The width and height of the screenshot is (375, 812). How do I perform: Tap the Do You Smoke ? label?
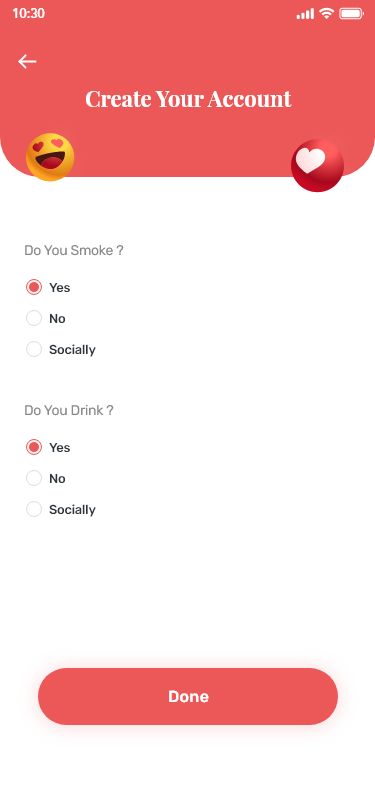tap(74, 251)
